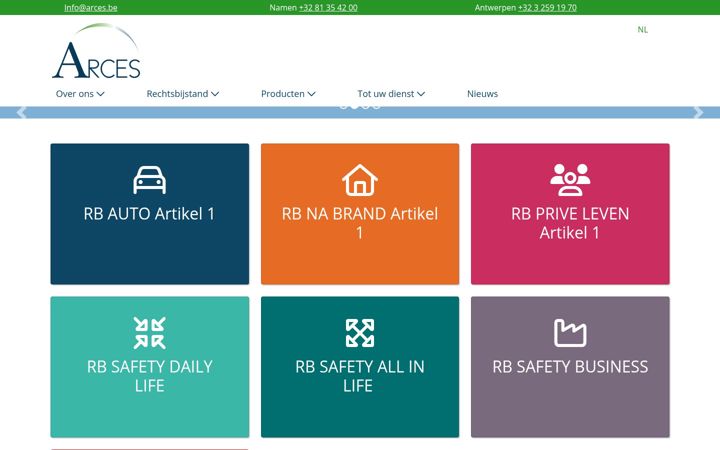Open the Nieuws menu item
Image resolution: width=720 pixels, height=450 pixels.
point(482,94)
